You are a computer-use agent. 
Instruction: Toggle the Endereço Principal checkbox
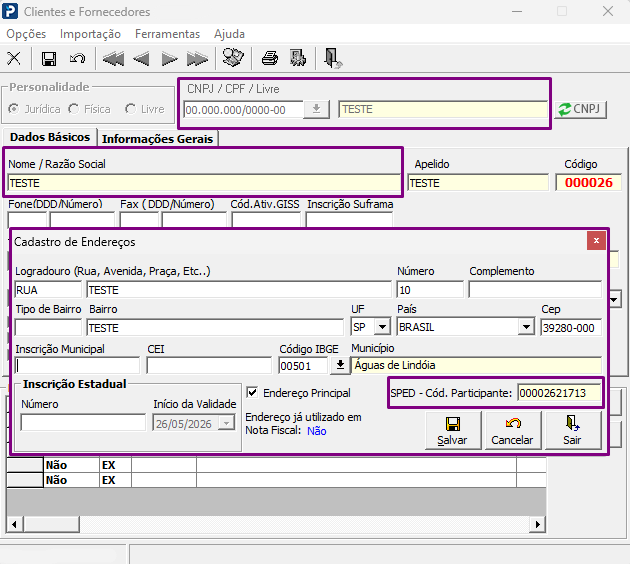point(252,392)
